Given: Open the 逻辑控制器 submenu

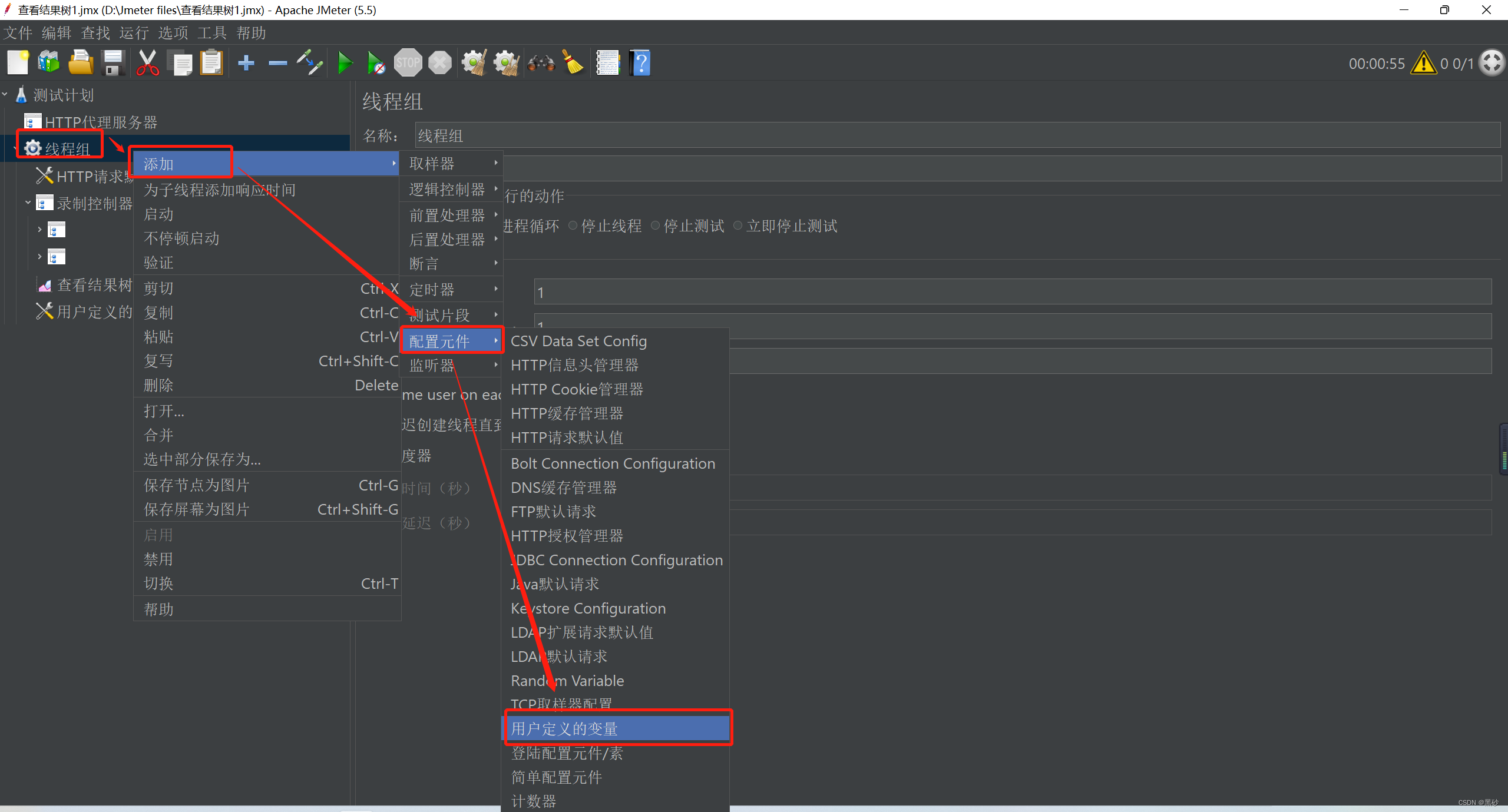Looking at the screenshot, I should point(451,189).
